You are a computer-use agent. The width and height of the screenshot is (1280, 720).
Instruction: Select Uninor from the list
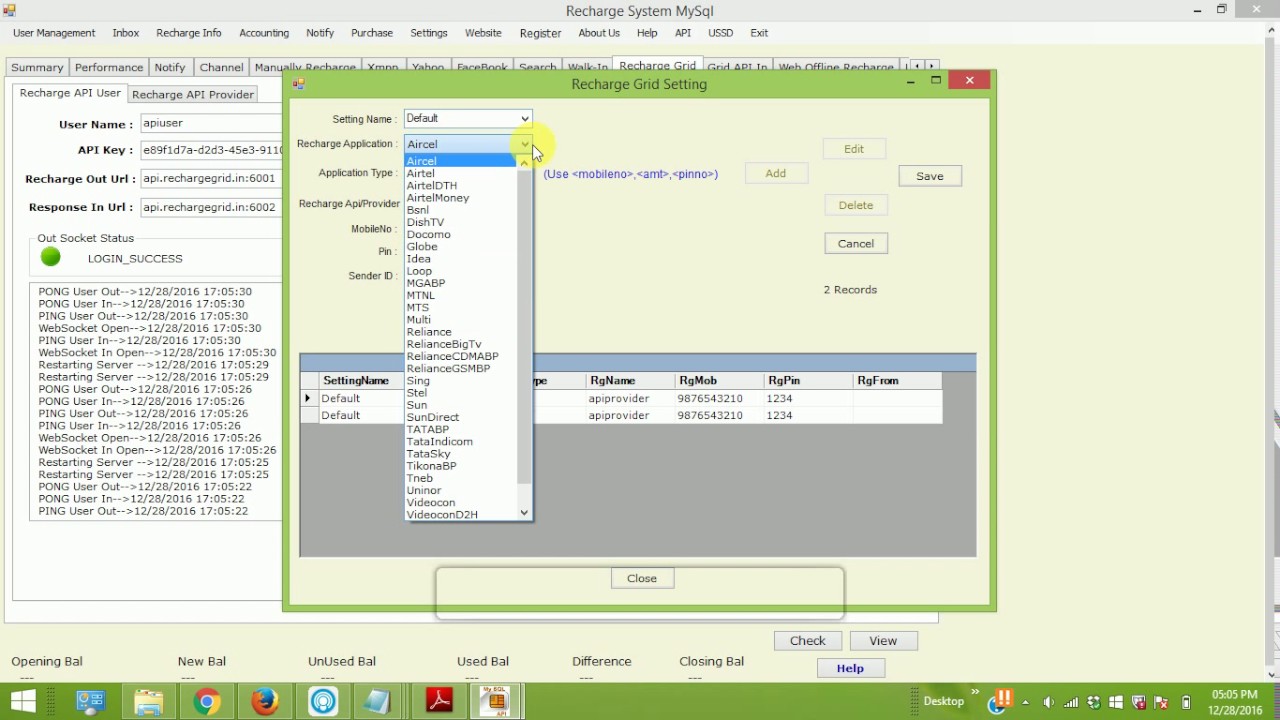tap(424, 490)
